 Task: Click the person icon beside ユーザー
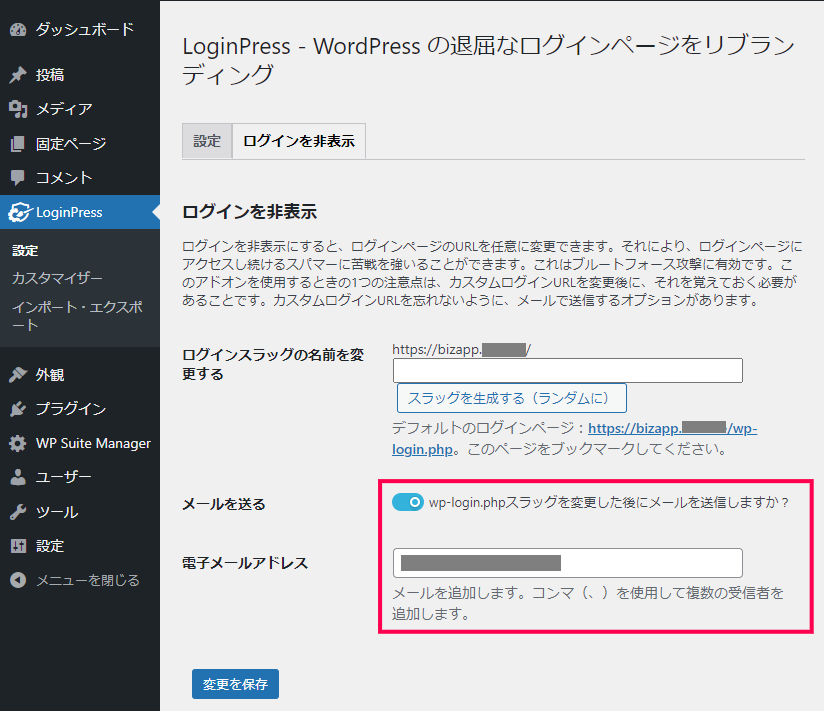click(18, 477)
